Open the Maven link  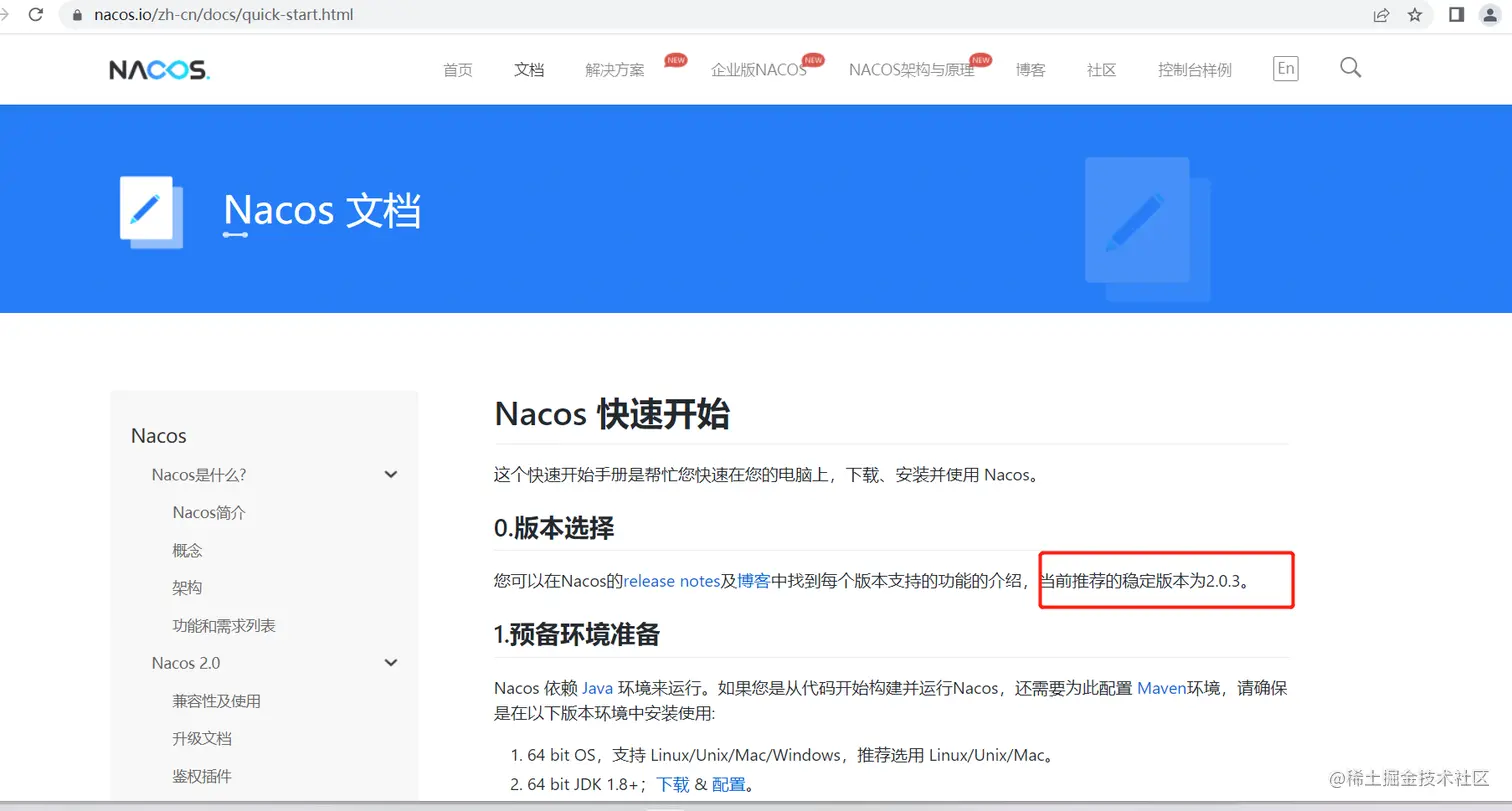tap(1162, 688)
